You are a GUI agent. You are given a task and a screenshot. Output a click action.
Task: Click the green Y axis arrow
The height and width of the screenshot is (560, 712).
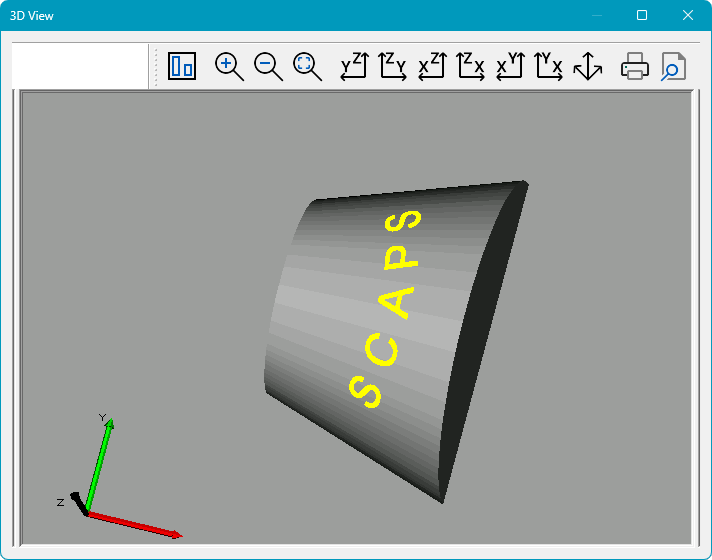click(99, 464)
